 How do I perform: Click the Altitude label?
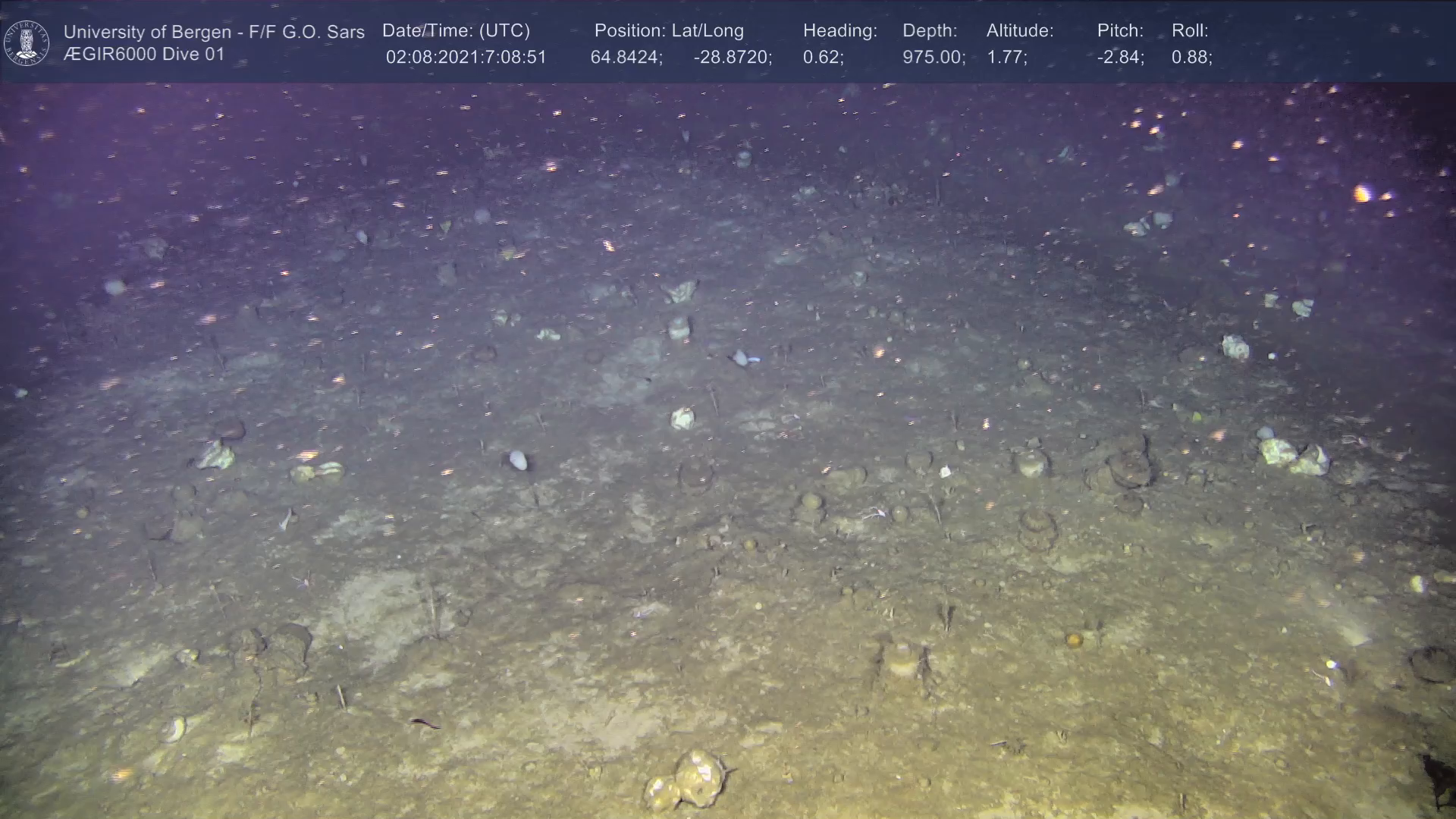point(1020,30)
